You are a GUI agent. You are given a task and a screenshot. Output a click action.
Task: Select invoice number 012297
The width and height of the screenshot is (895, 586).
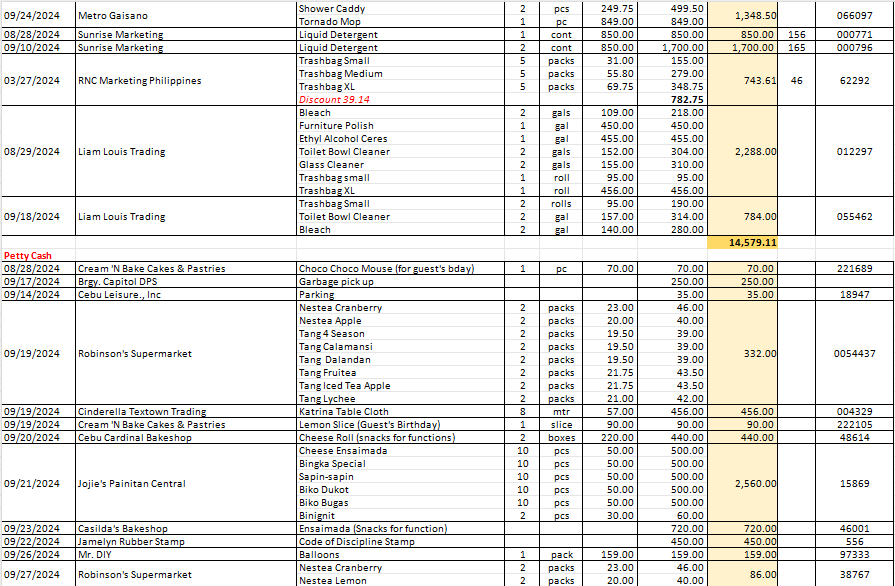pos(854,151)
